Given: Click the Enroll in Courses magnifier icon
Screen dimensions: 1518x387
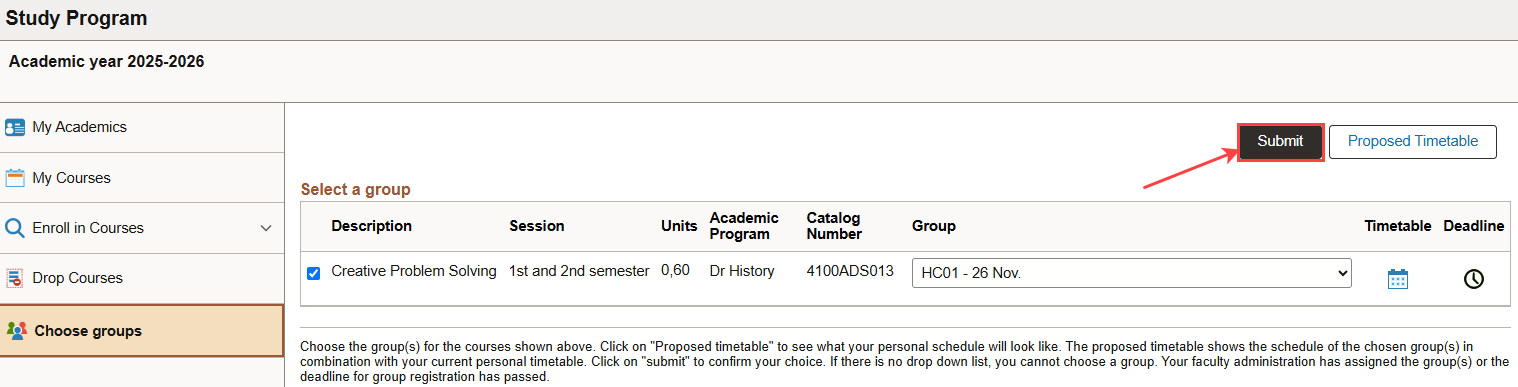Looking at the screenshot, I should pos(15,228).
